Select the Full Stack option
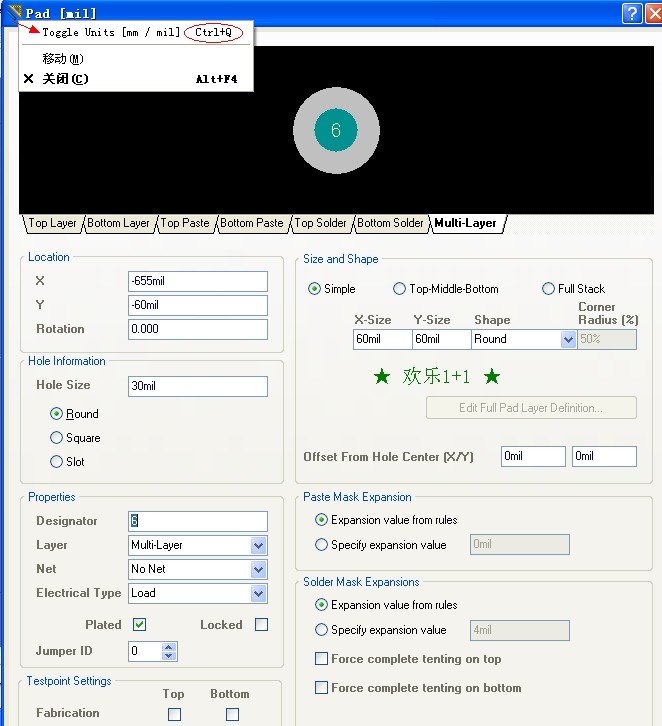 pyautogui.click(x=548, y=289)
